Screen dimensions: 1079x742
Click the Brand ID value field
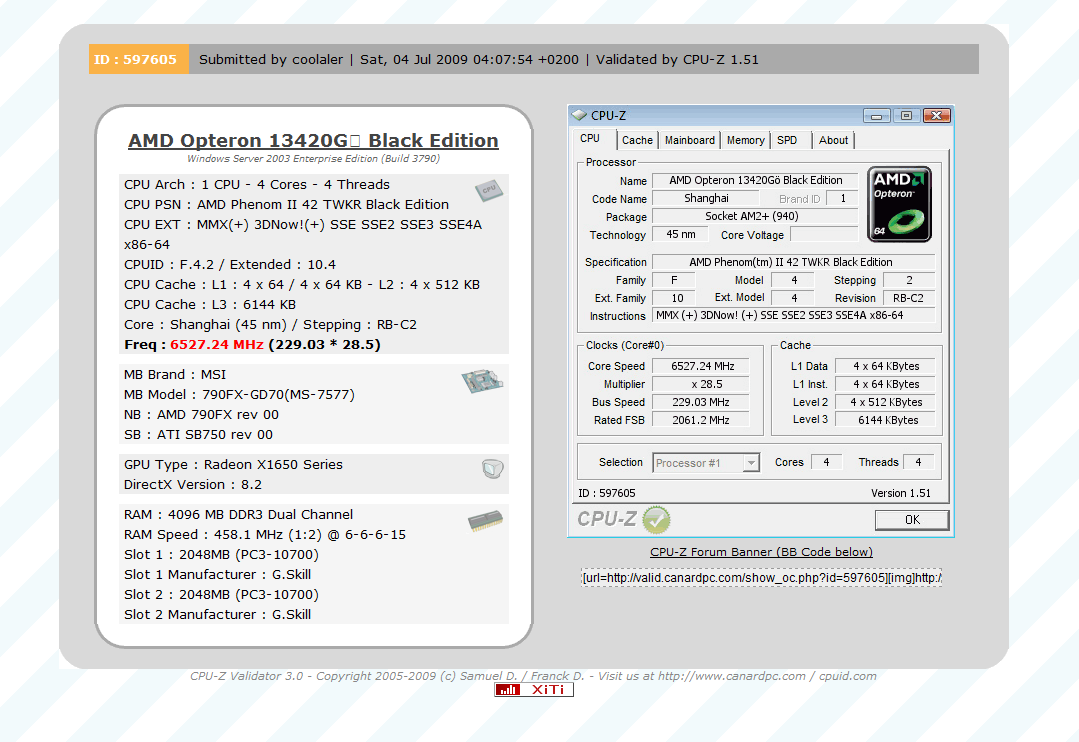click(x=842, y=198)
